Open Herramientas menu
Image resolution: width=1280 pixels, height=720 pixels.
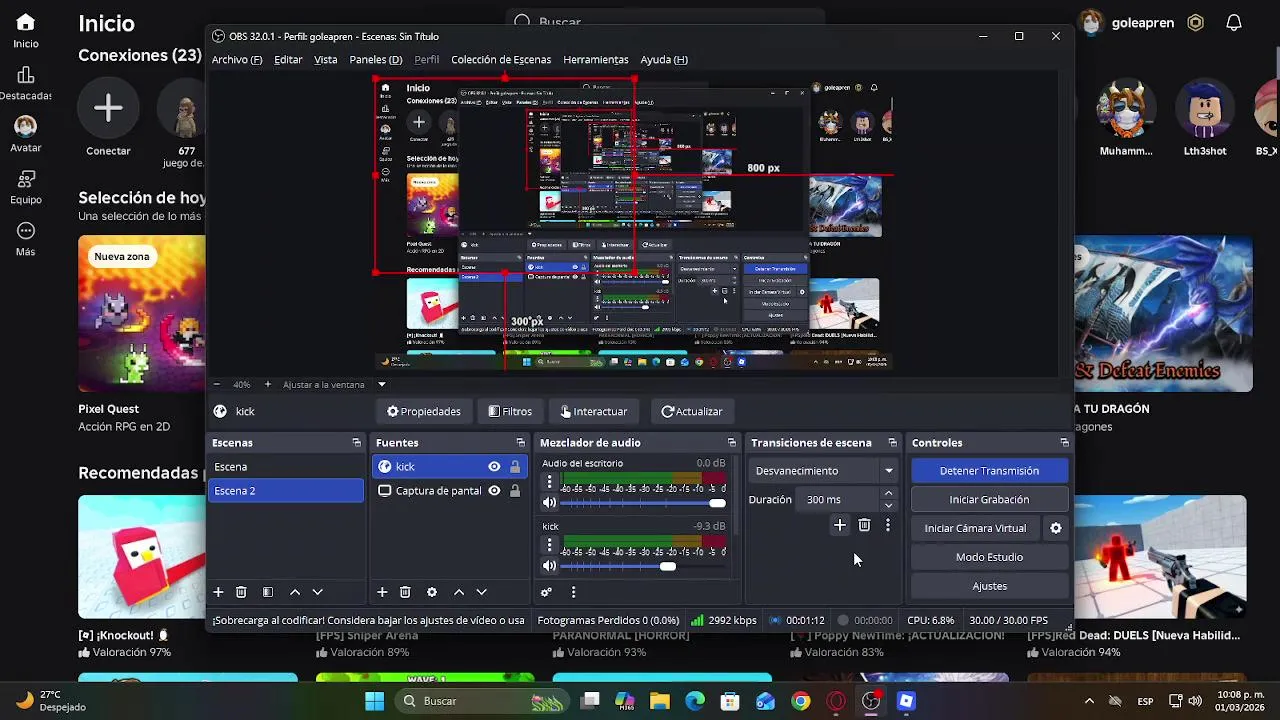(596, 59)
